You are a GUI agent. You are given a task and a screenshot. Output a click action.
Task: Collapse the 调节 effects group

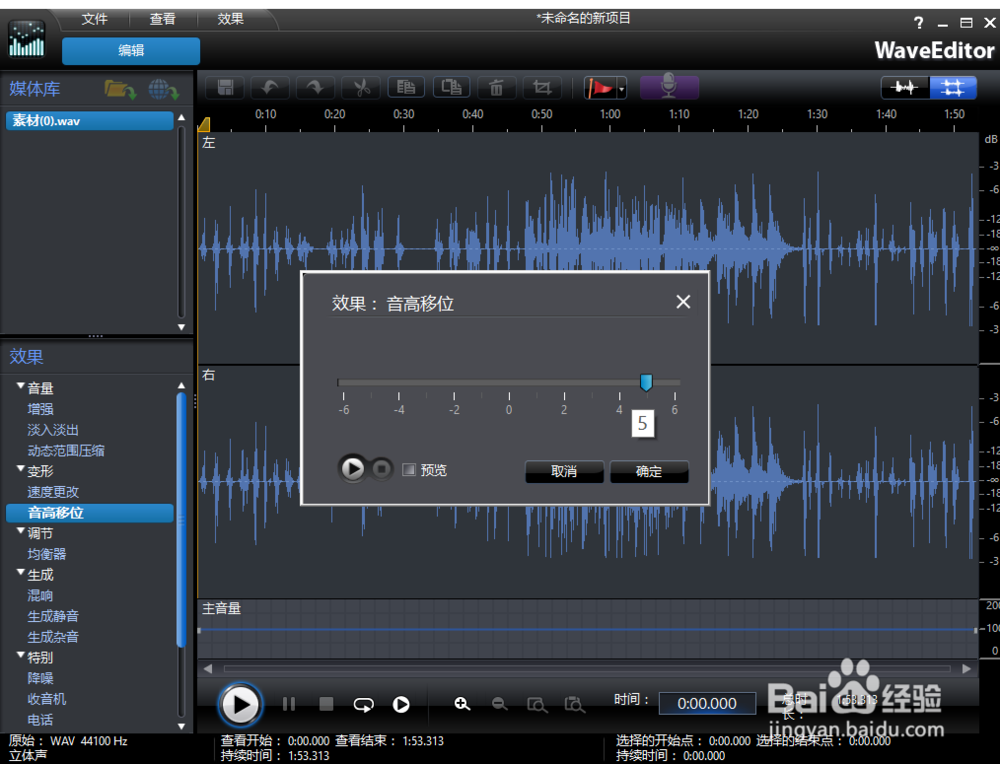tap(20, 531)
